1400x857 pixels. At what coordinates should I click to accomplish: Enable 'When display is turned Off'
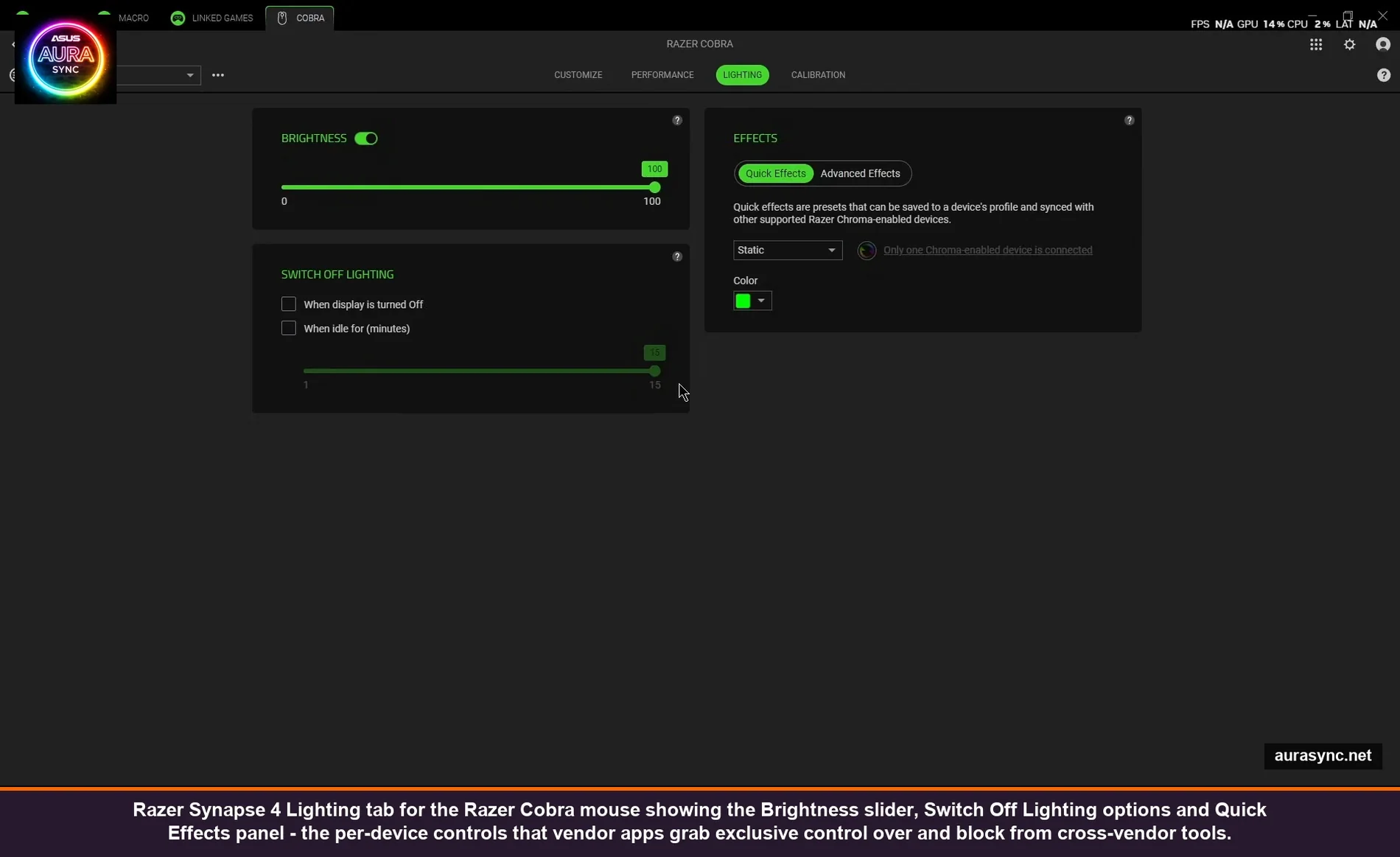[x=288, y=304]
